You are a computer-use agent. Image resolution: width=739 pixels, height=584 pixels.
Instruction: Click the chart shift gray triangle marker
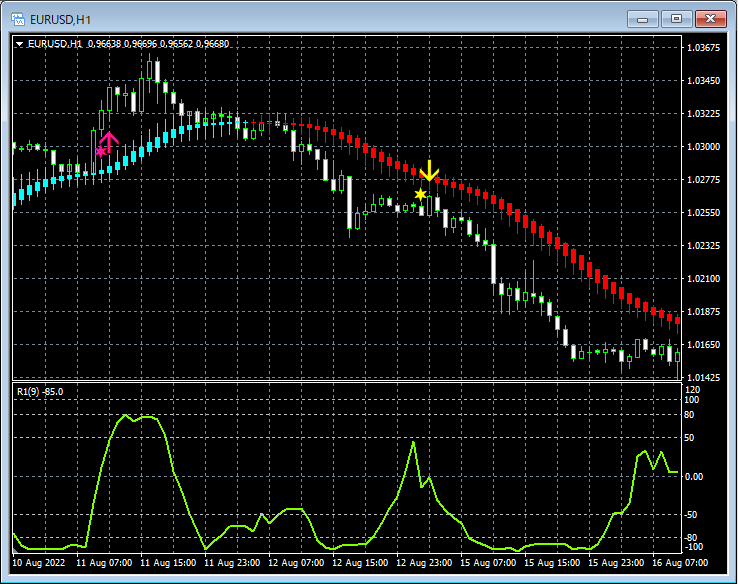[x=15, y=551]
